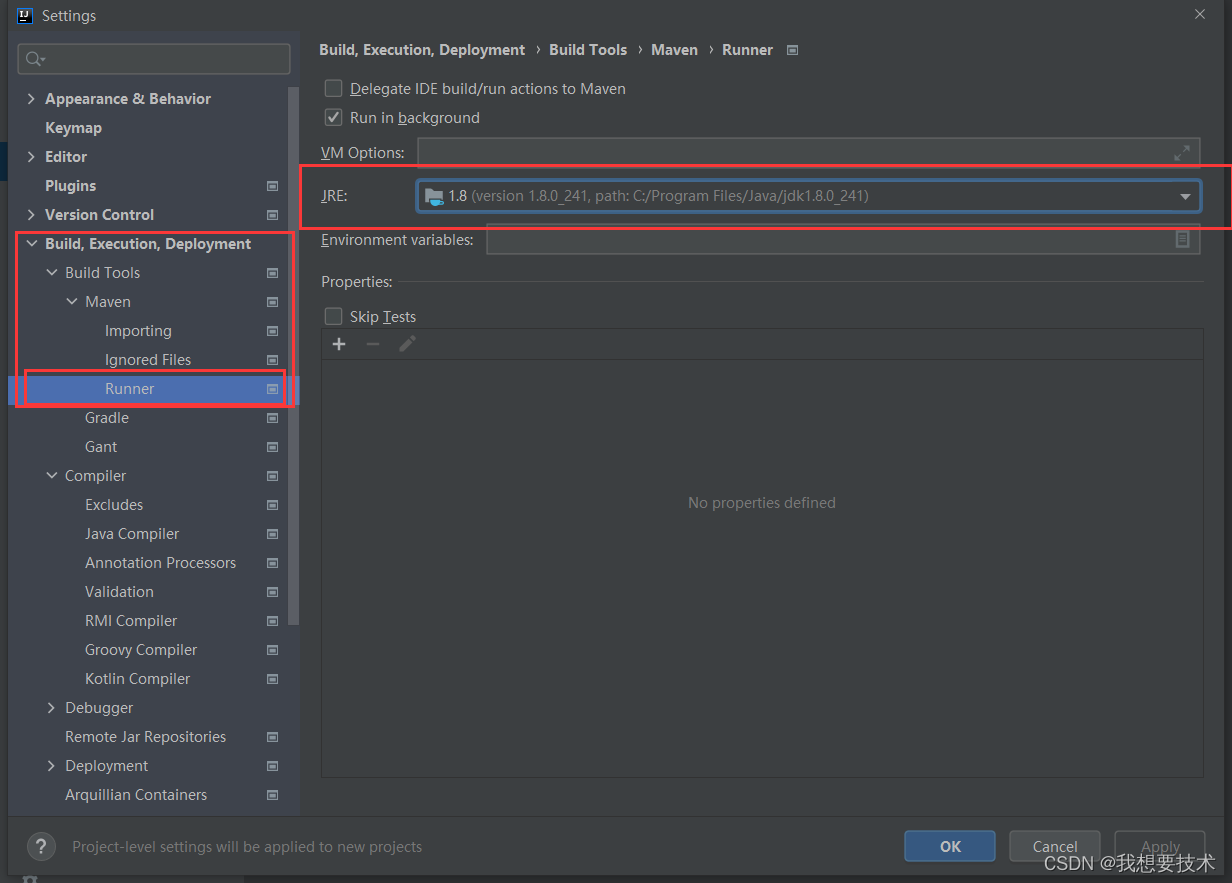Click the project-level icon beside Kotlin Compiler
This screenshot has height=883, width=1232.
272,679
